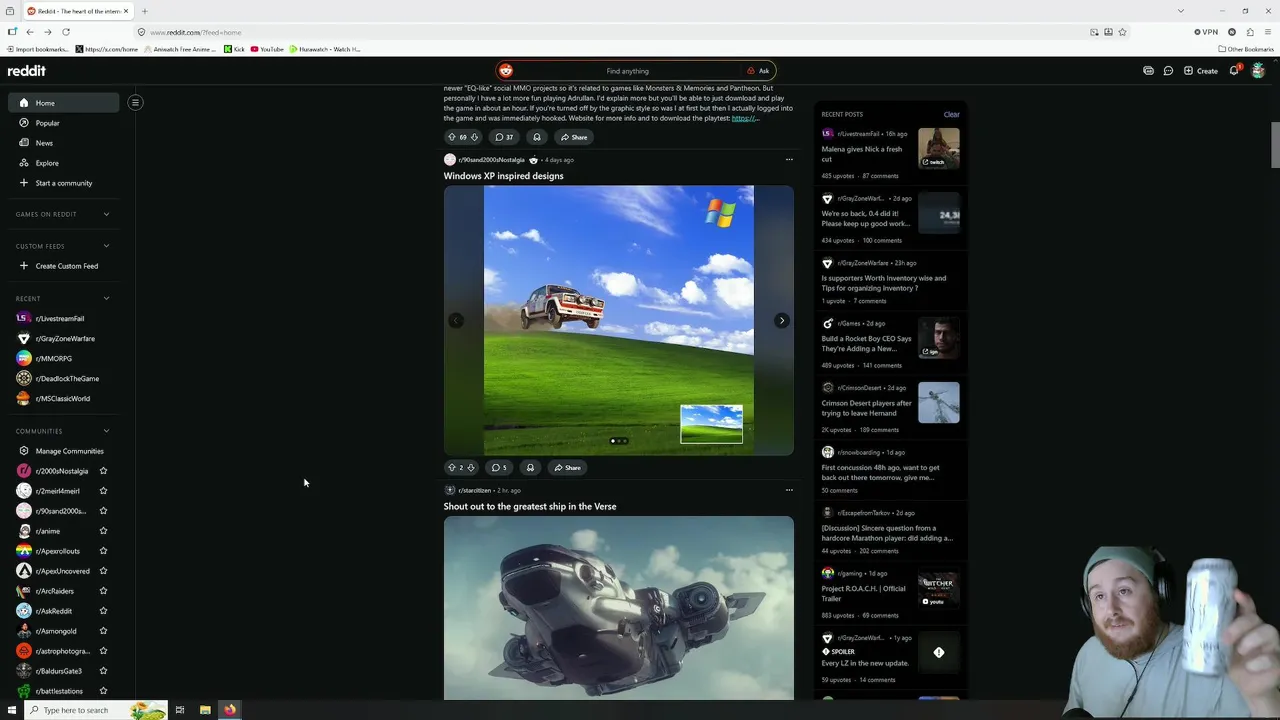This screenshot has height=720, width=1280.
Task: Favorite r/AskReddit with its star
Action: [x=103, y=611]
